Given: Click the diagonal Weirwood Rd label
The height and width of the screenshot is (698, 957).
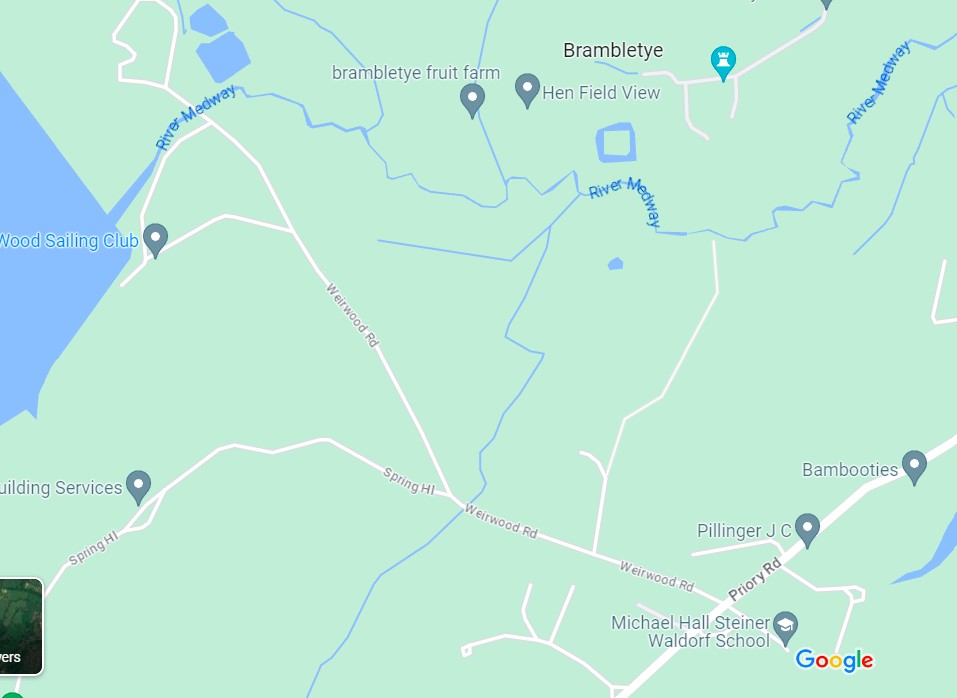Looking at the screenshot, I should 352,315.
